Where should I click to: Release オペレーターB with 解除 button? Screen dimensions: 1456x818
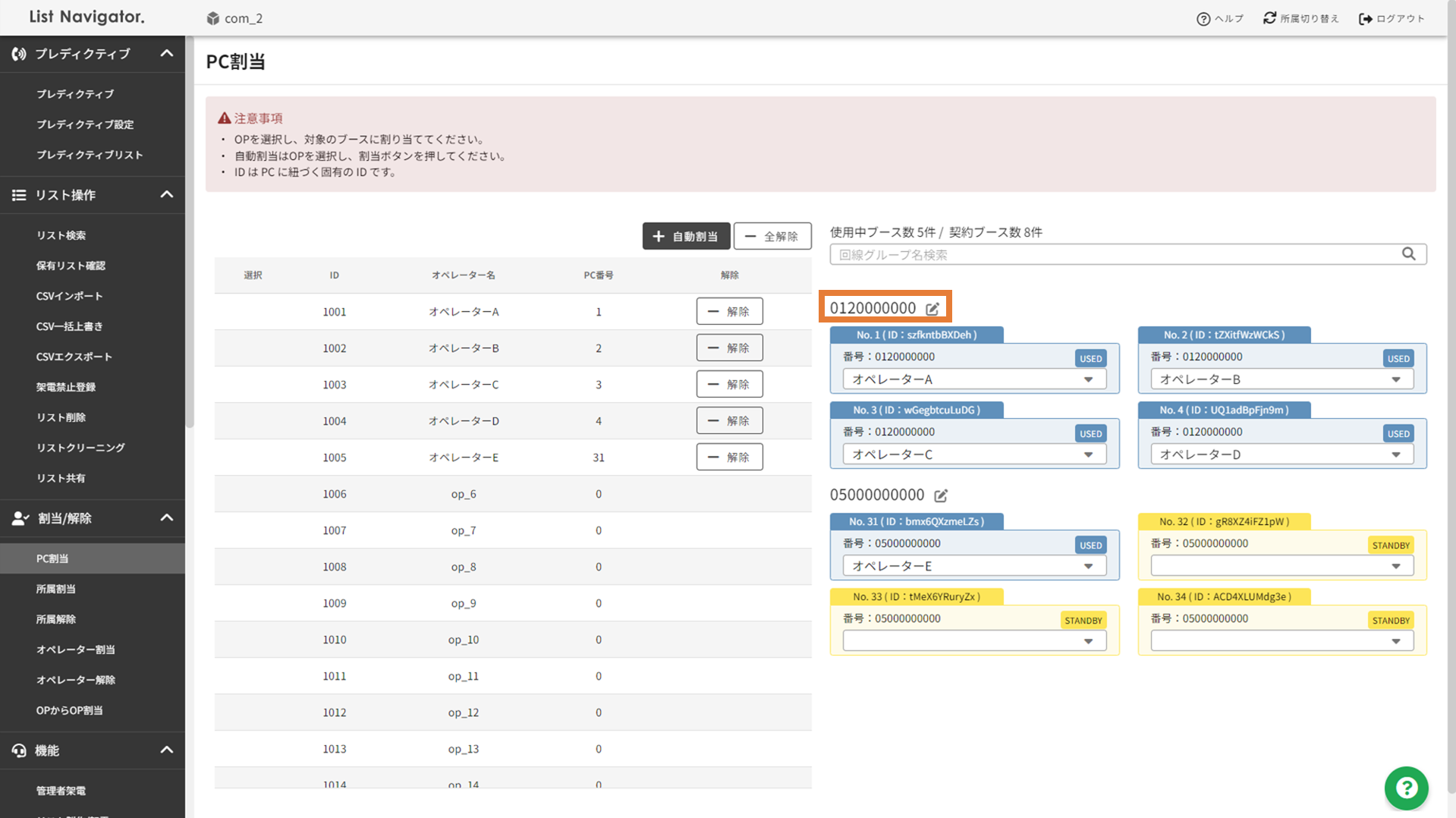coord(729,348)
